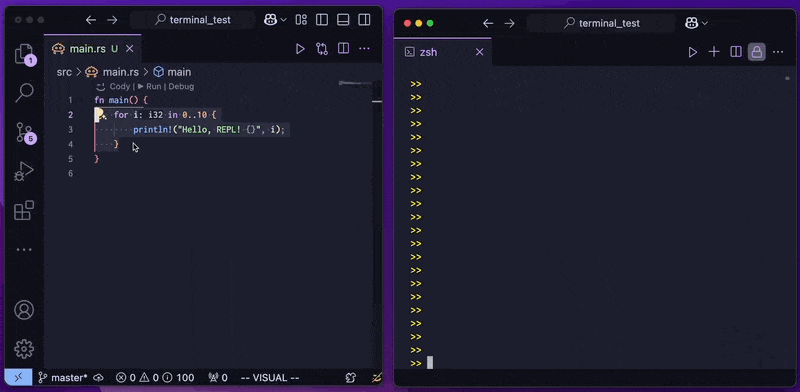Close the main.rs tab

[x=130, y=49]
